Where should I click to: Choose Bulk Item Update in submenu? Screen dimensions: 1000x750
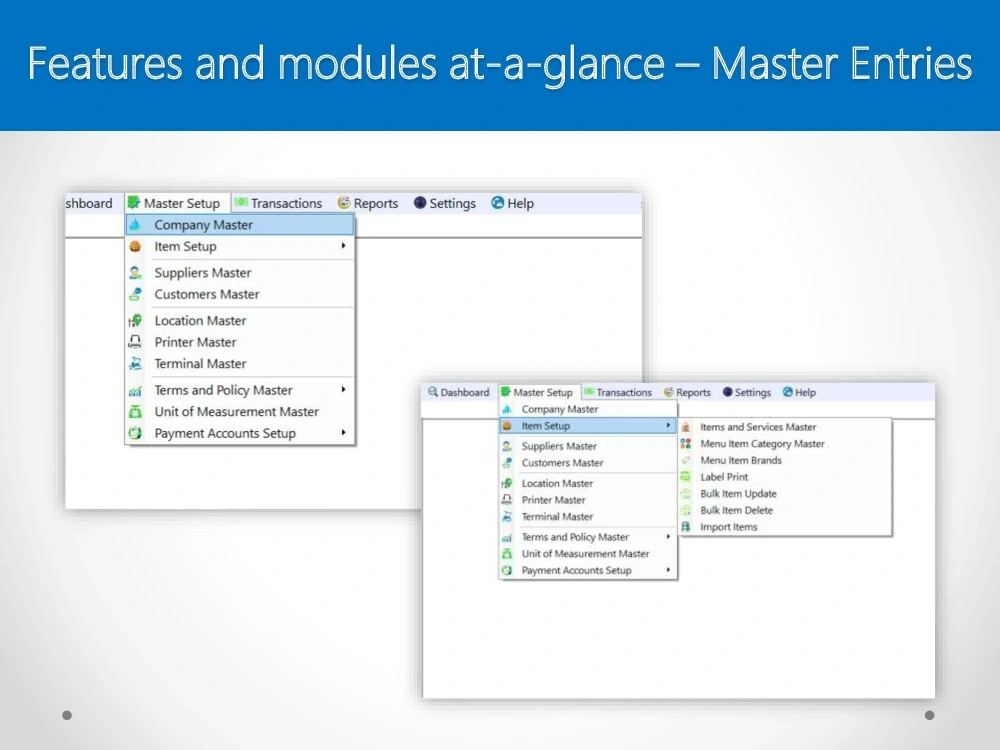point(784,494)
